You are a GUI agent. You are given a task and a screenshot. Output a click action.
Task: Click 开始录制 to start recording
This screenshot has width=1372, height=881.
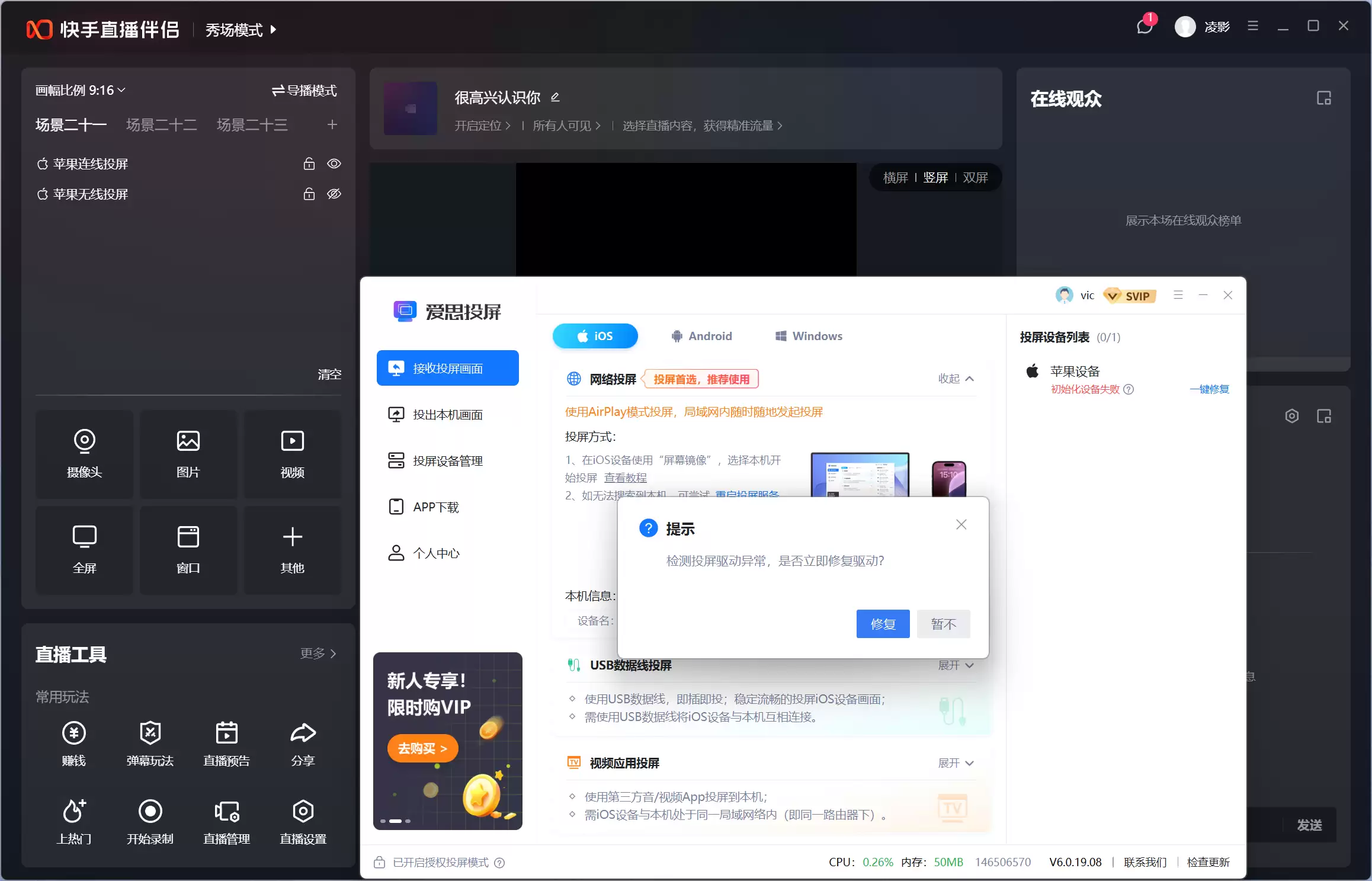[x=150, y=821]
